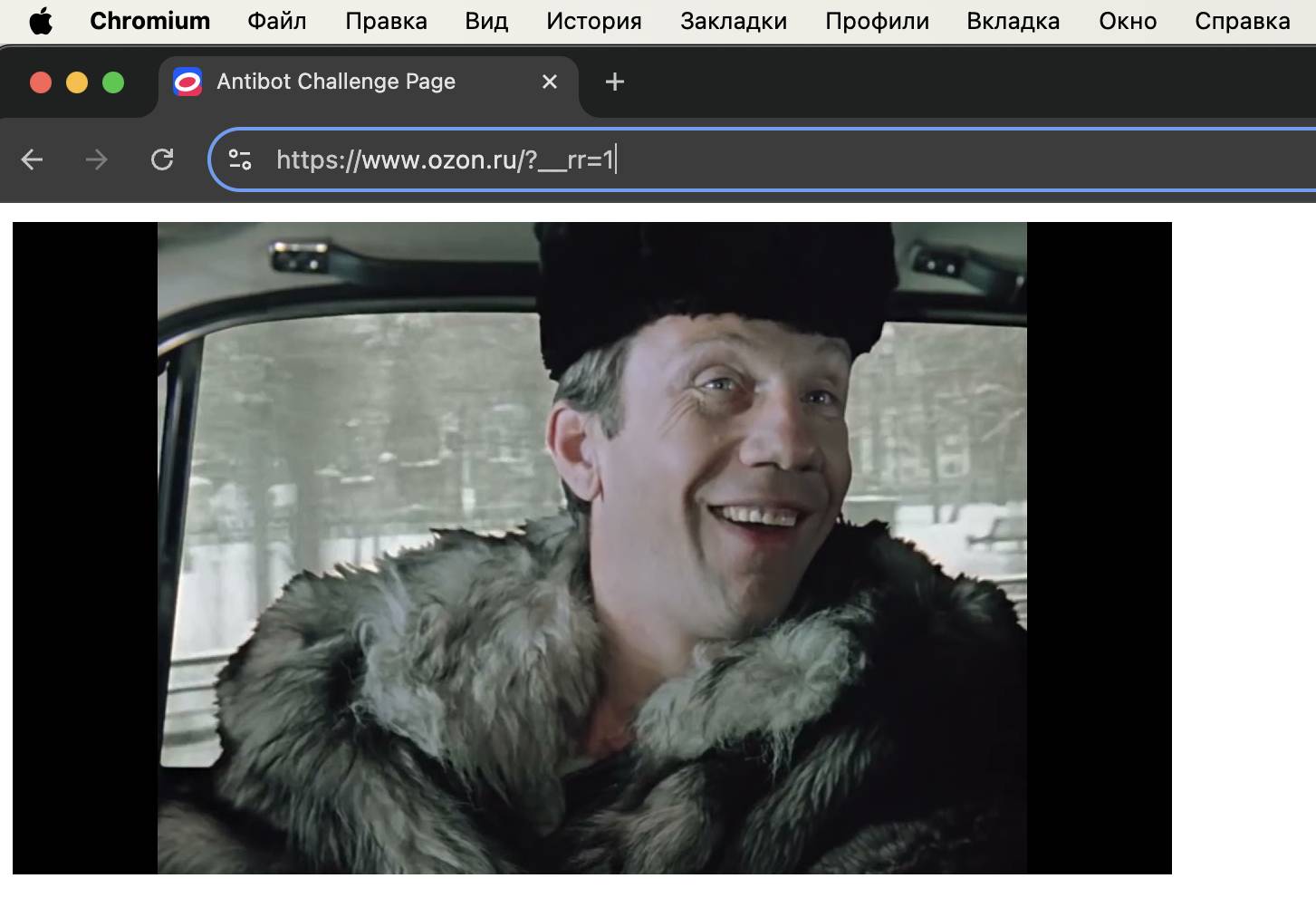
Task: Click the movie still image on the page
Action: click(592, 548)
